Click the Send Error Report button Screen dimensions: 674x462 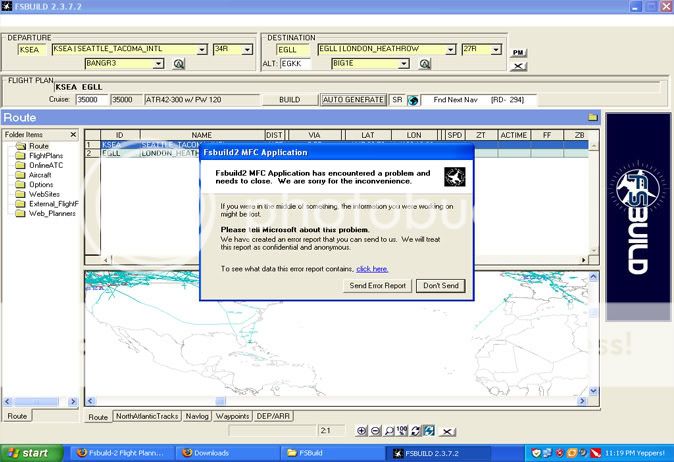coord(377,286)
